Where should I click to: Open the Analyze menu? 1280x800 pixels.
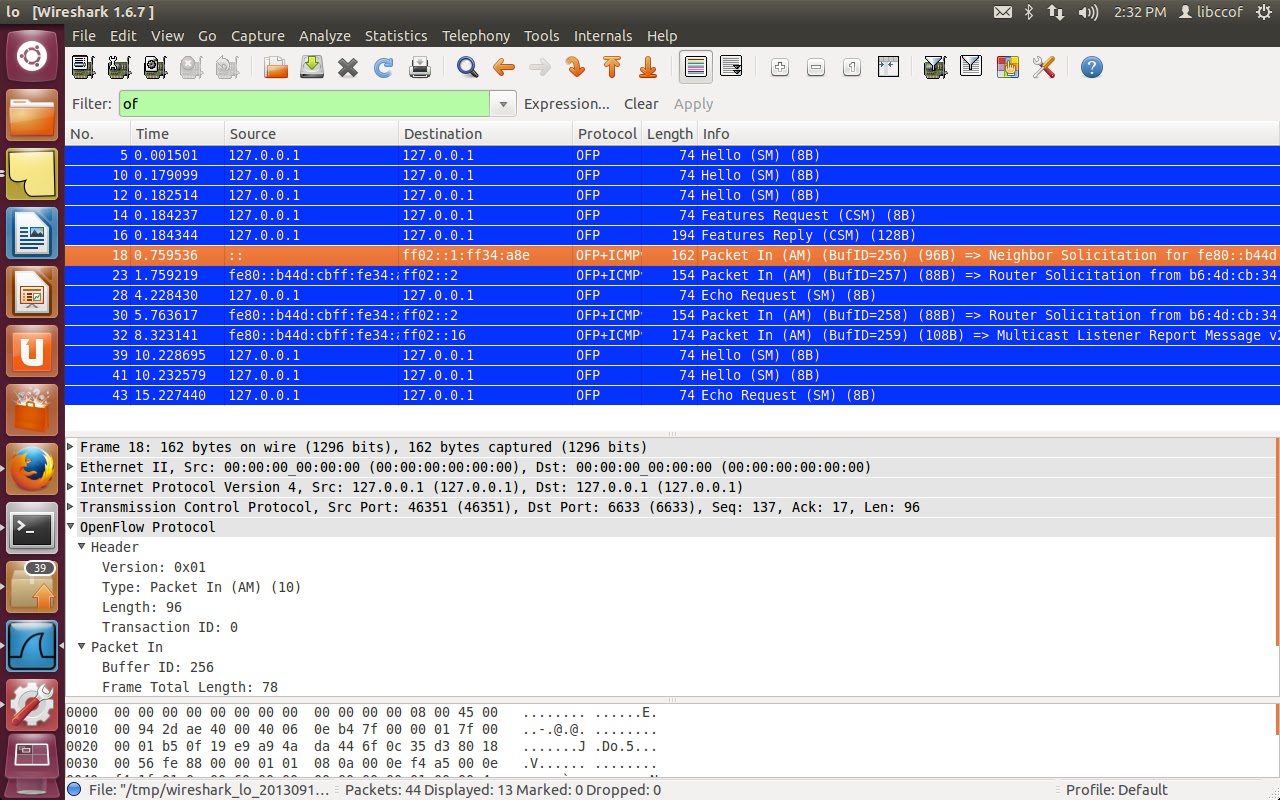click(x=325, y=35)
